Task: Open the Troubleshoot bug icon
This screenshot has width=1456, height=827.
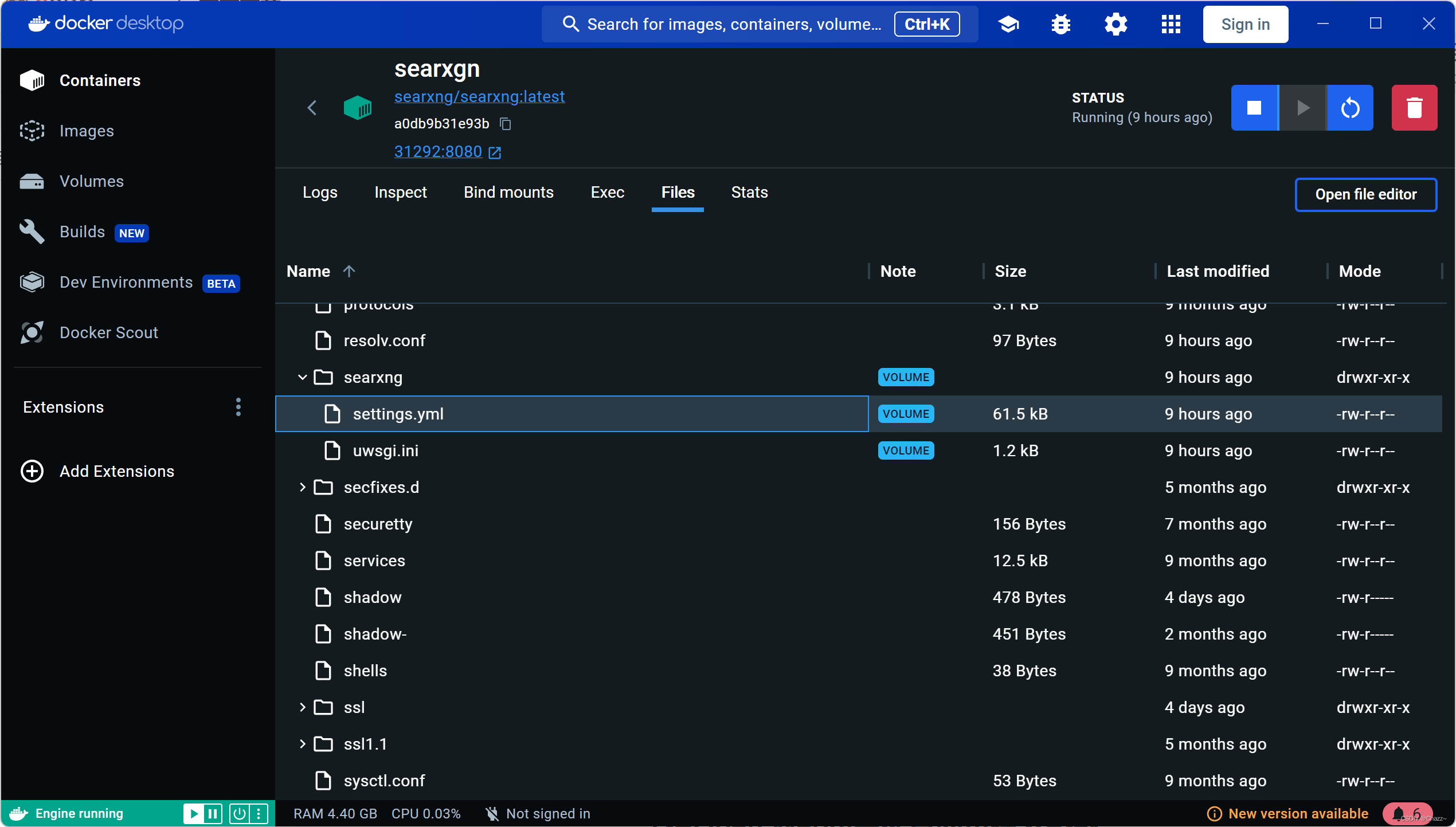Action: click(x=1060, y=24)
